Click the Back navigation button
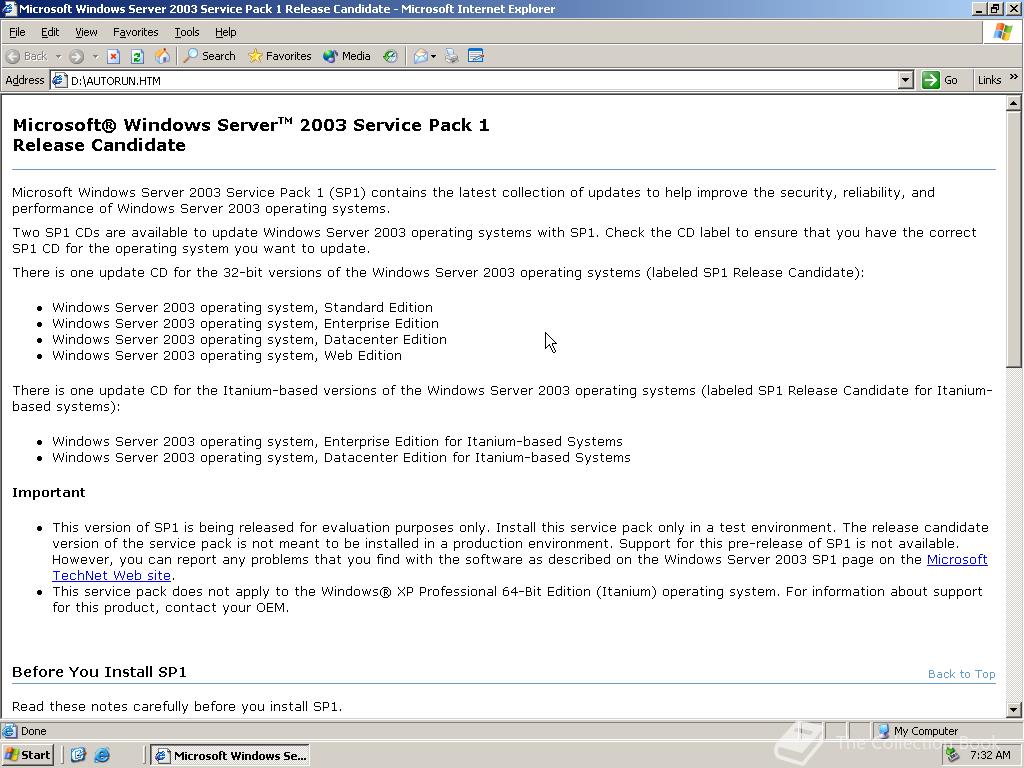This screenshot has width=1024, height=768. 27,56
